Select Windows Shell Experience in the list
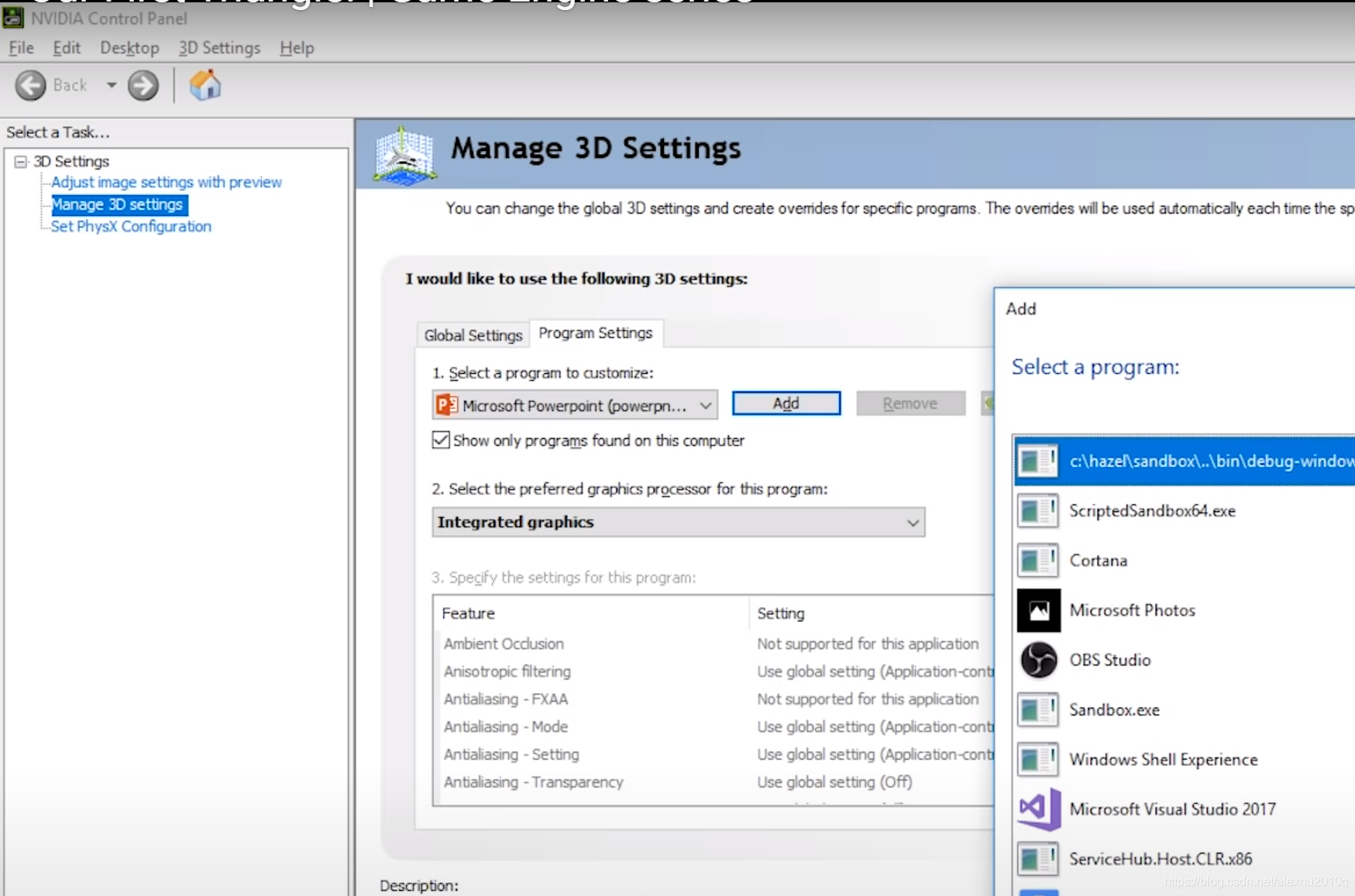 click(x=1185, y=760)
